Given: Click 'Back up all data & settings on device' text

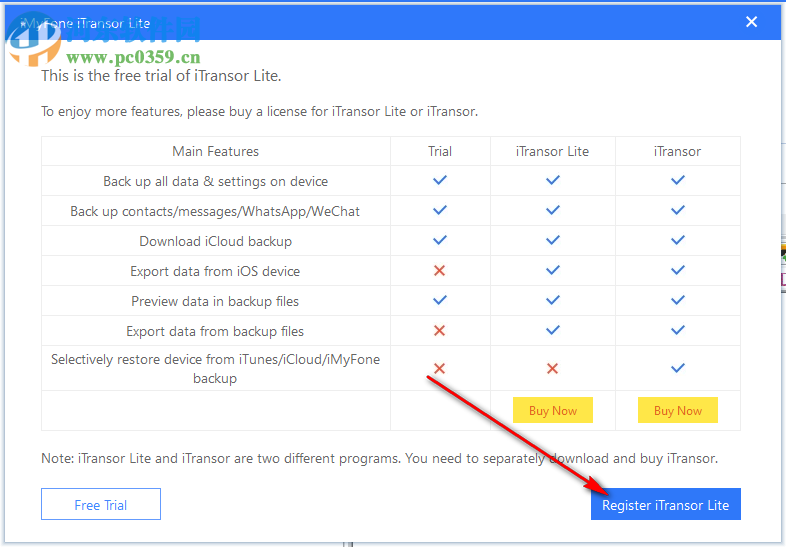Looking at the screenshot, I should point(216,181).
